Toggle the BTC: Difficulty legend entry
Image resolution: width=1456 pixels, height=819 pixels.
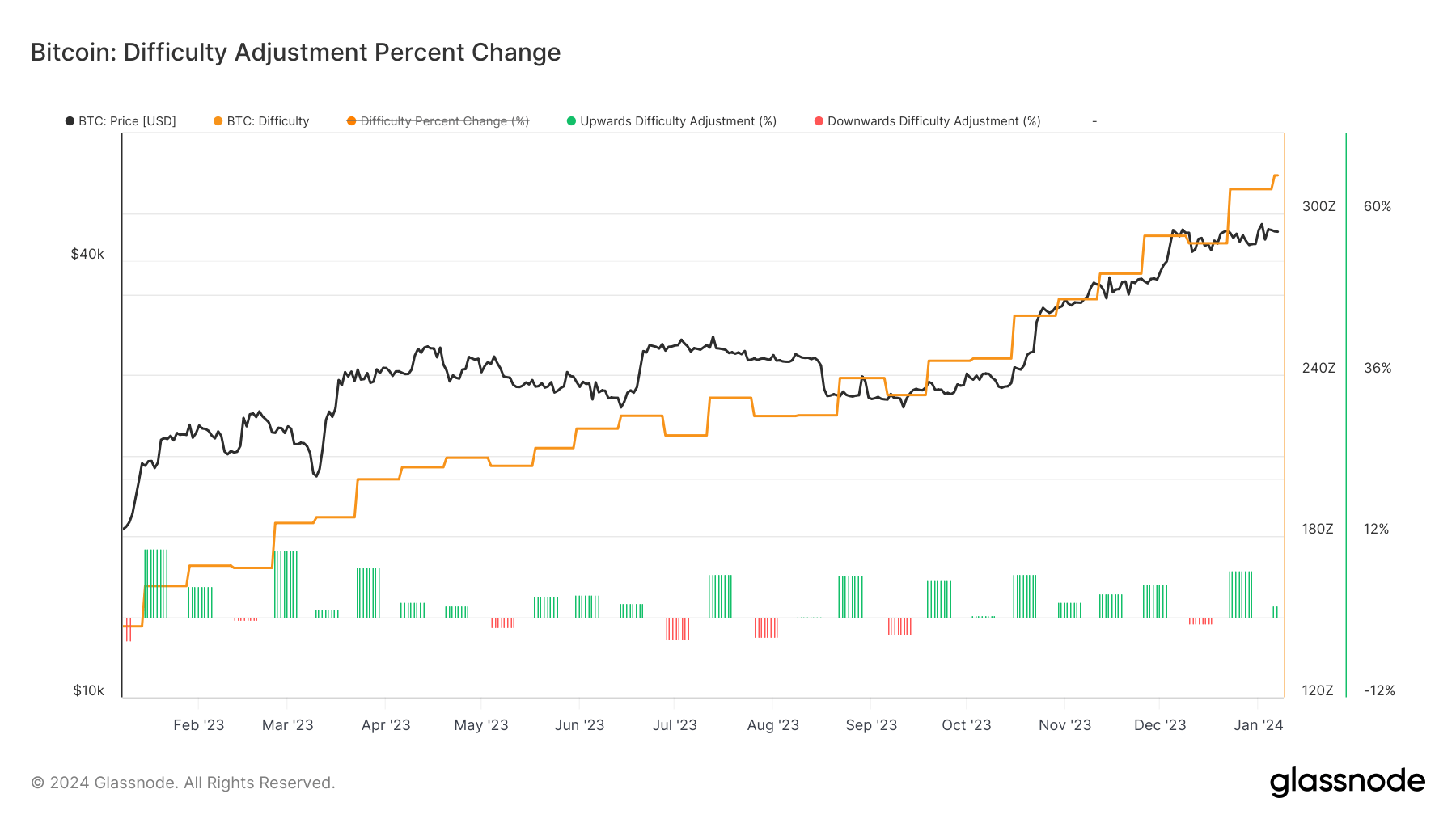pyautogui.click(x=261, y=121)
